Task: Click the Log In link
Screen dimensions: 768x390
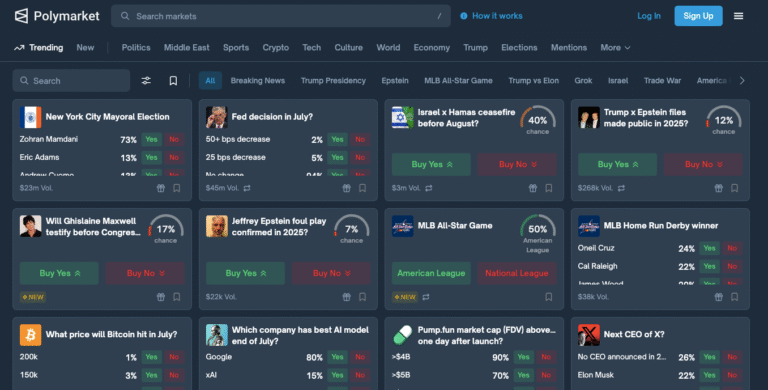Action: (648, 16)
